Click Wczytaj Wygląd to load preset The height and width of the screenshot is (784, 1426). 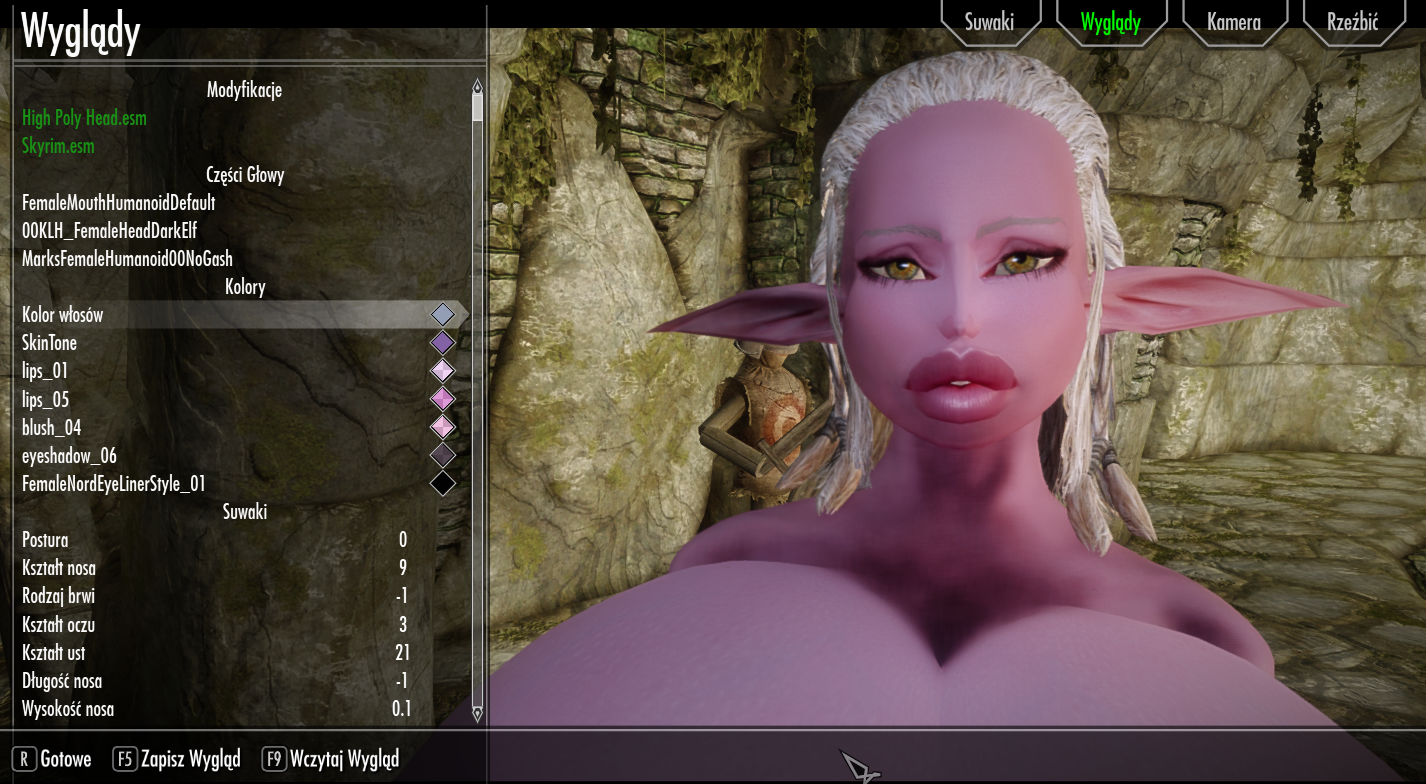pyautogui.click(x=346, y=759)
